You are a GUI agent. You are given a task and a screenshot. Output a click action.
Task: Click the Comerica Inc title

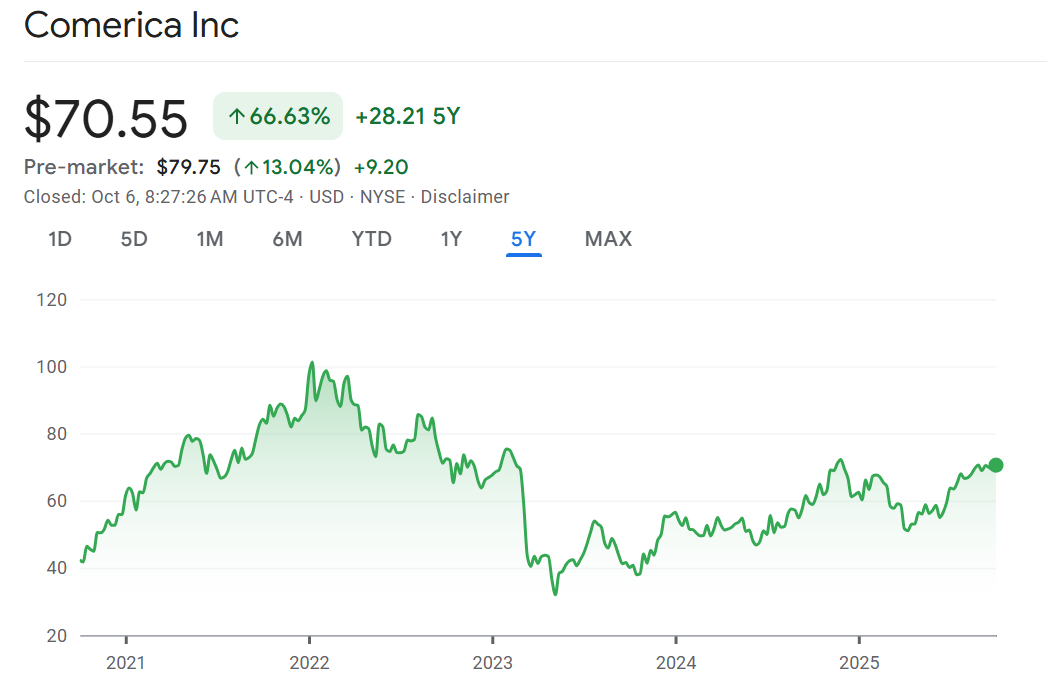[x=131, y=25]
